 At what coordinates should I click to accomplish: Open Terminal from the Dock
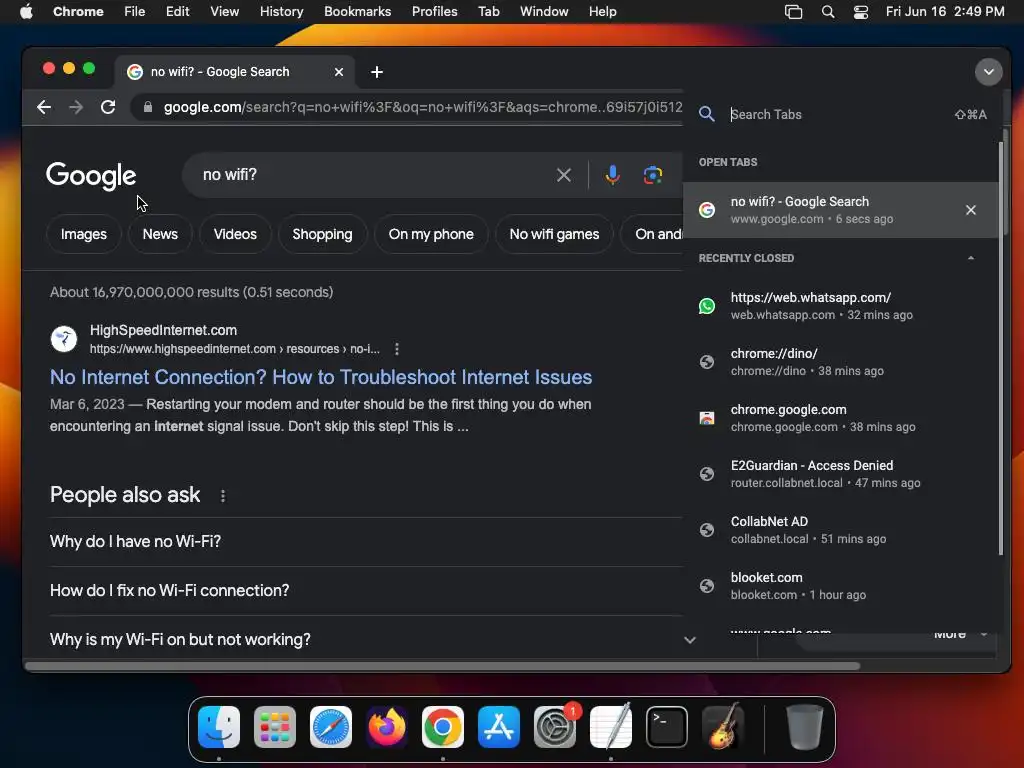point(667,727)
